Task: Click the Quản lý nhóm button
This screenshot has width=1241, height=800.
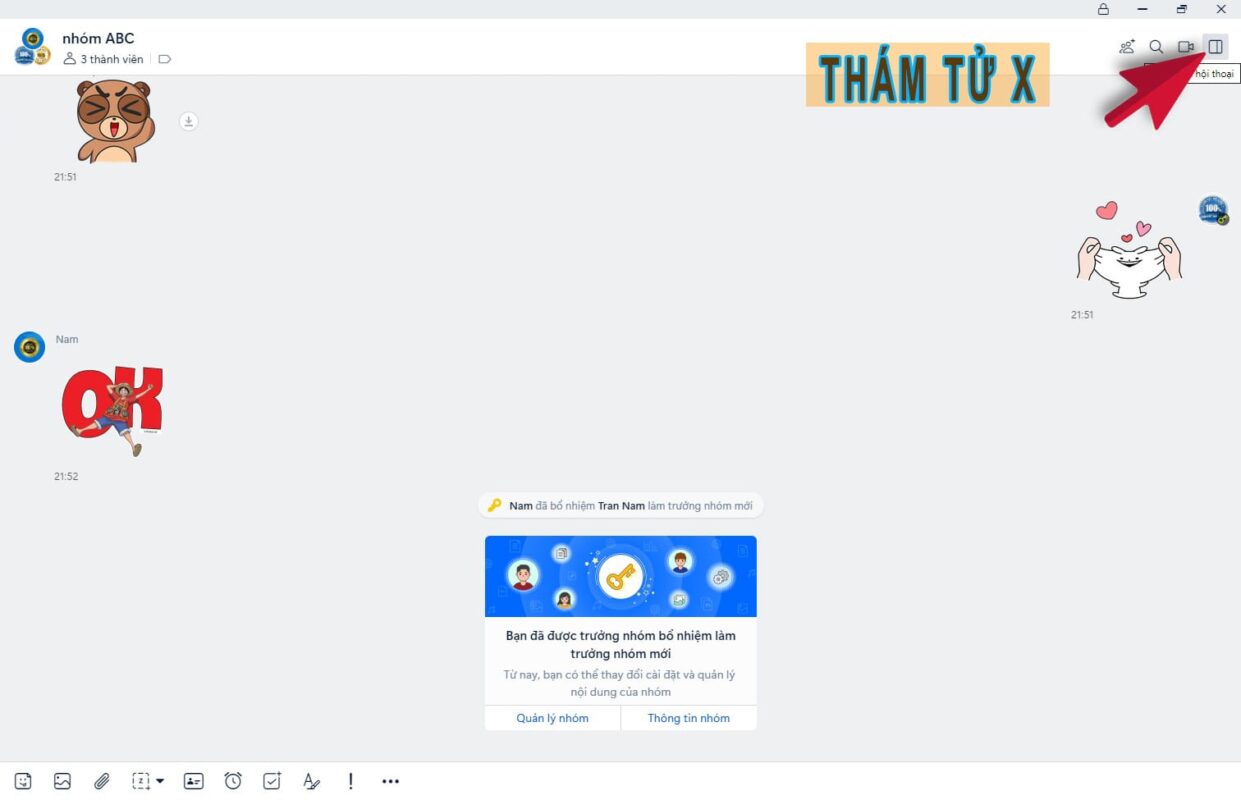Action: (x=552, y=718)
